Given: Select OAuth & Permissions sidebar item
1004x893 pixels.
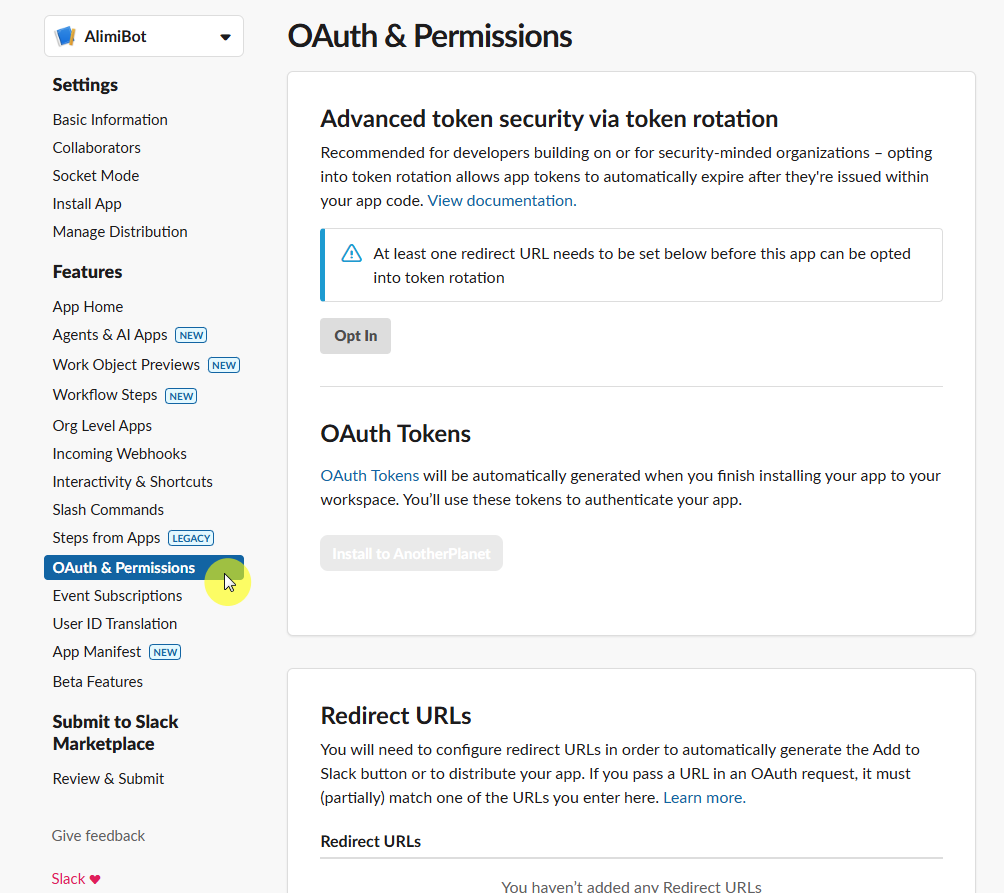Looking at the screenshot, I should [x=143, y=568].
